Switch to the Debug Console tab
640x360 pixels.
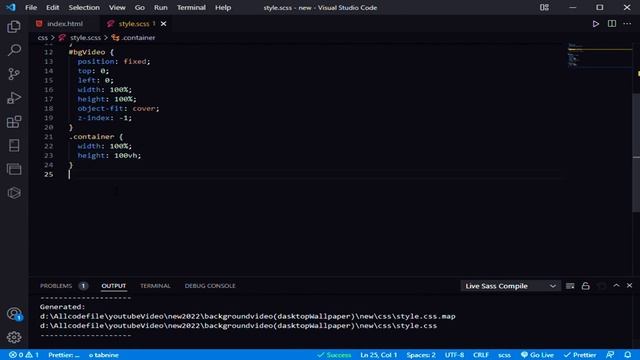210,286
